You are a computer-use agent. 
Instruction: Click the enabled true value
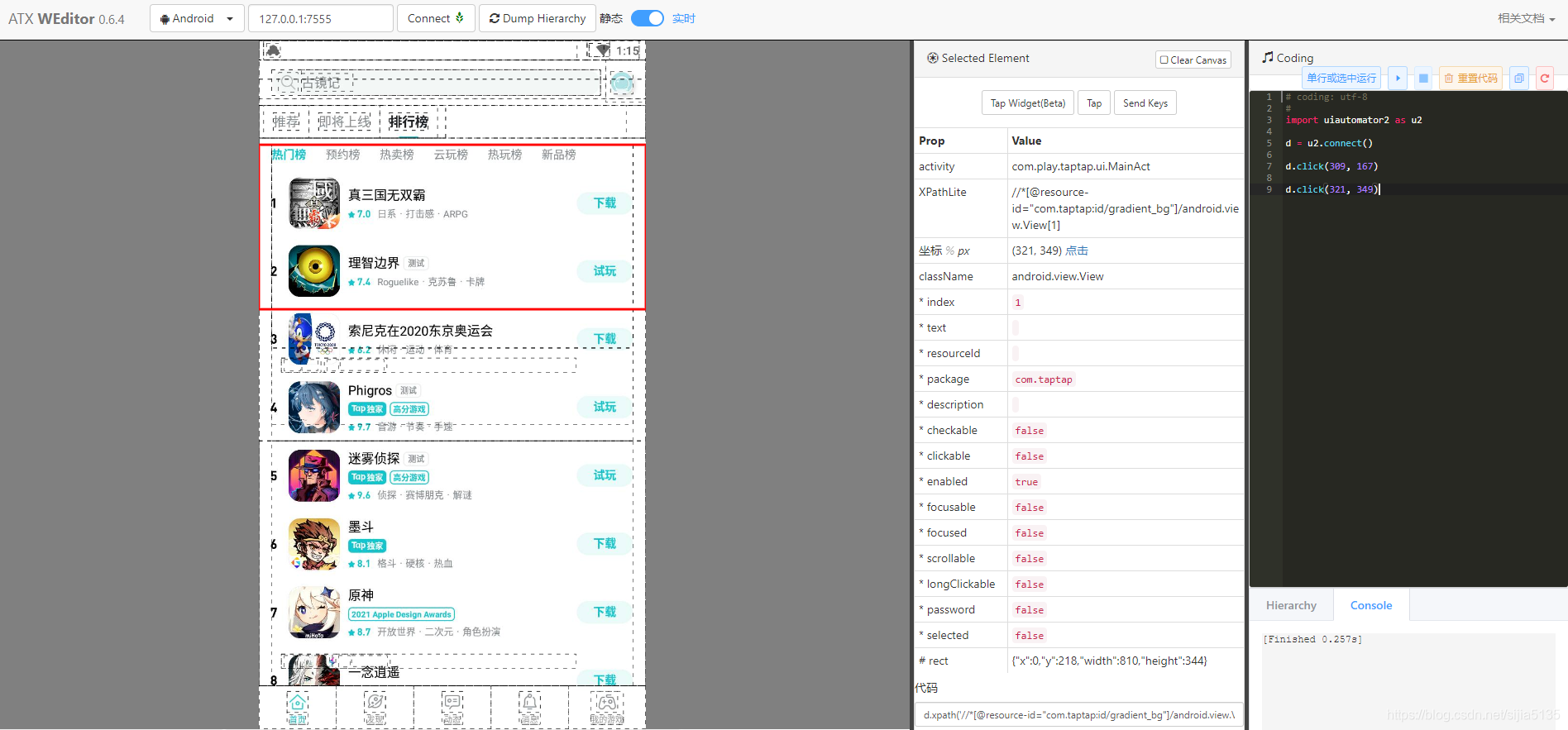[x=1026, y=482]
